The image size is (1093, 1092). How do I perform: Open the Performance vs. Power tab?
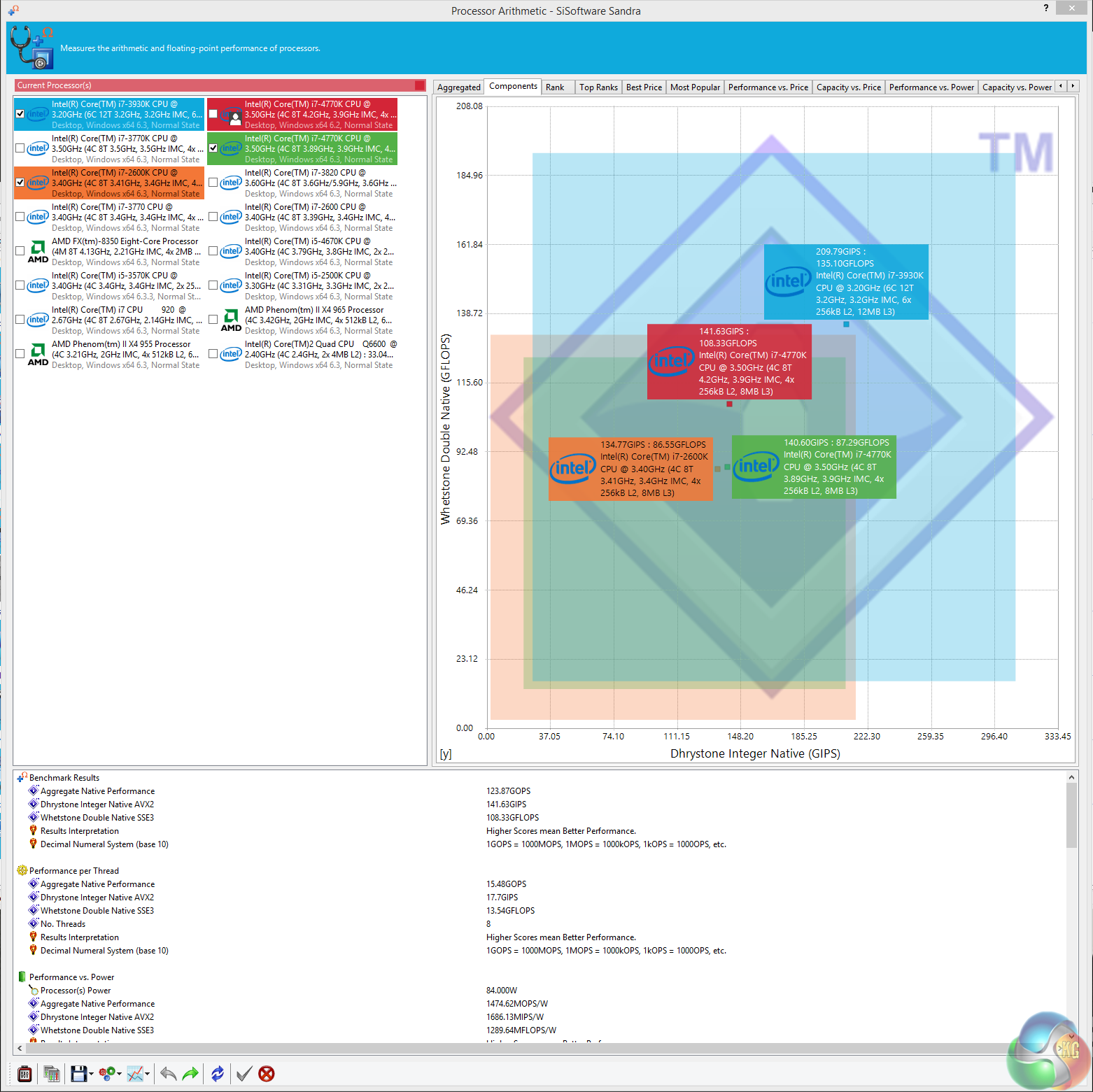coord(931,87)
